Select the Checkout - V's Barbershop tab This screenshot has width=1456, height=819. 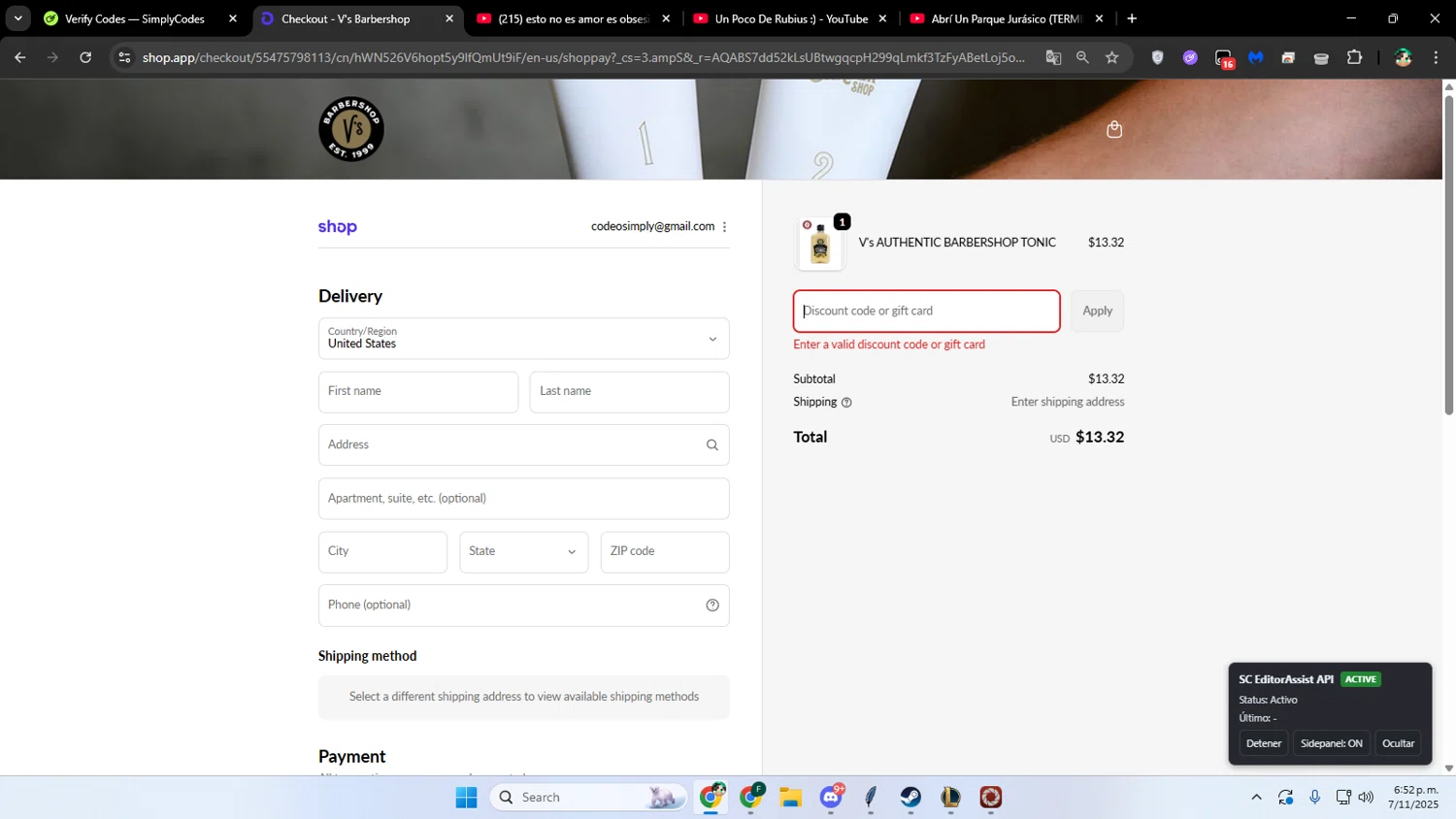tap(346, 18)
